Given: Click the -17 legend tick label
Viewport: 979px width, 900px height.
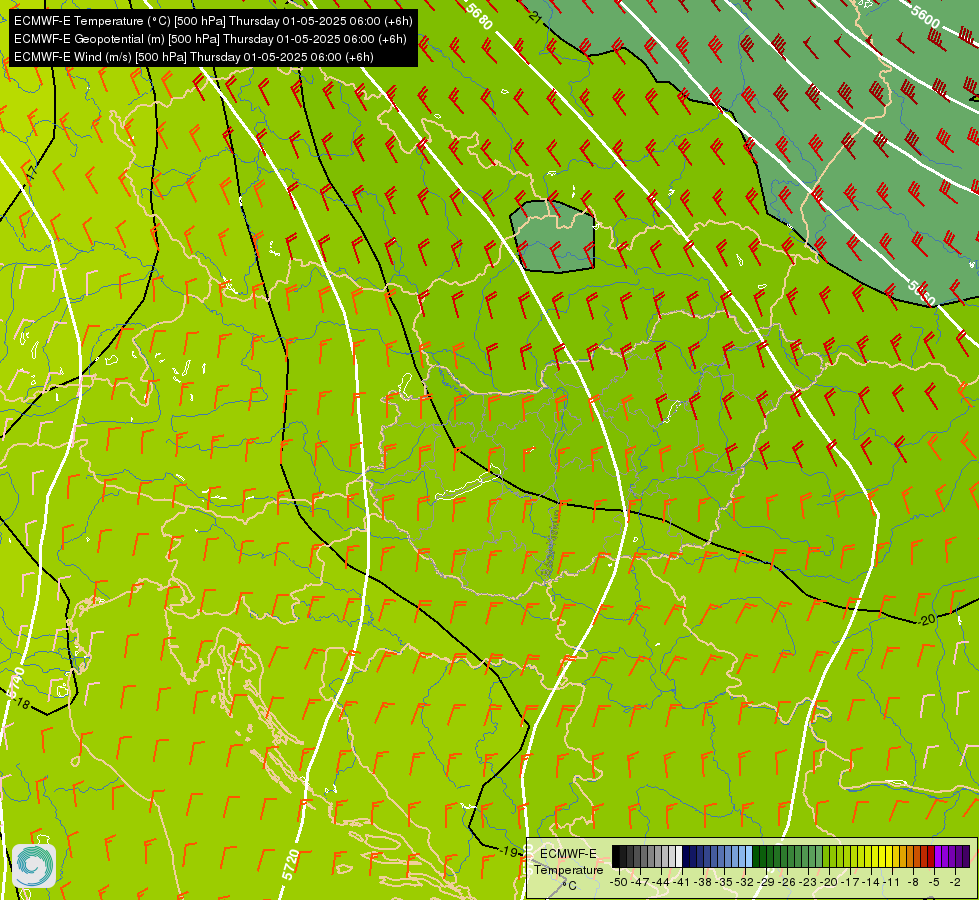Looking at the screenshot, I should coord(850,882).
